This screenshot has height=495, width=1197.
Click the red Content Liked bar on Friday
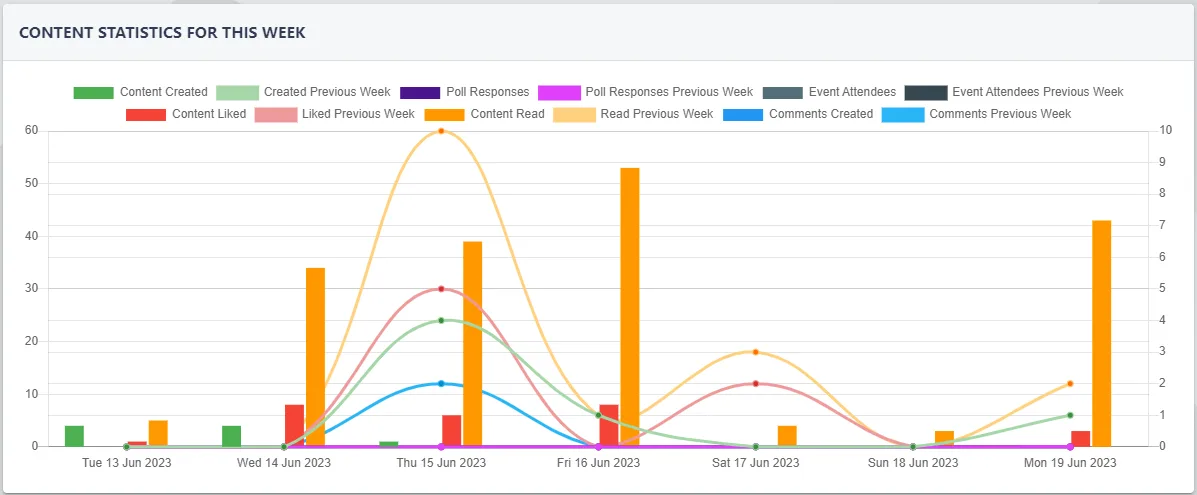coord(609,425)
